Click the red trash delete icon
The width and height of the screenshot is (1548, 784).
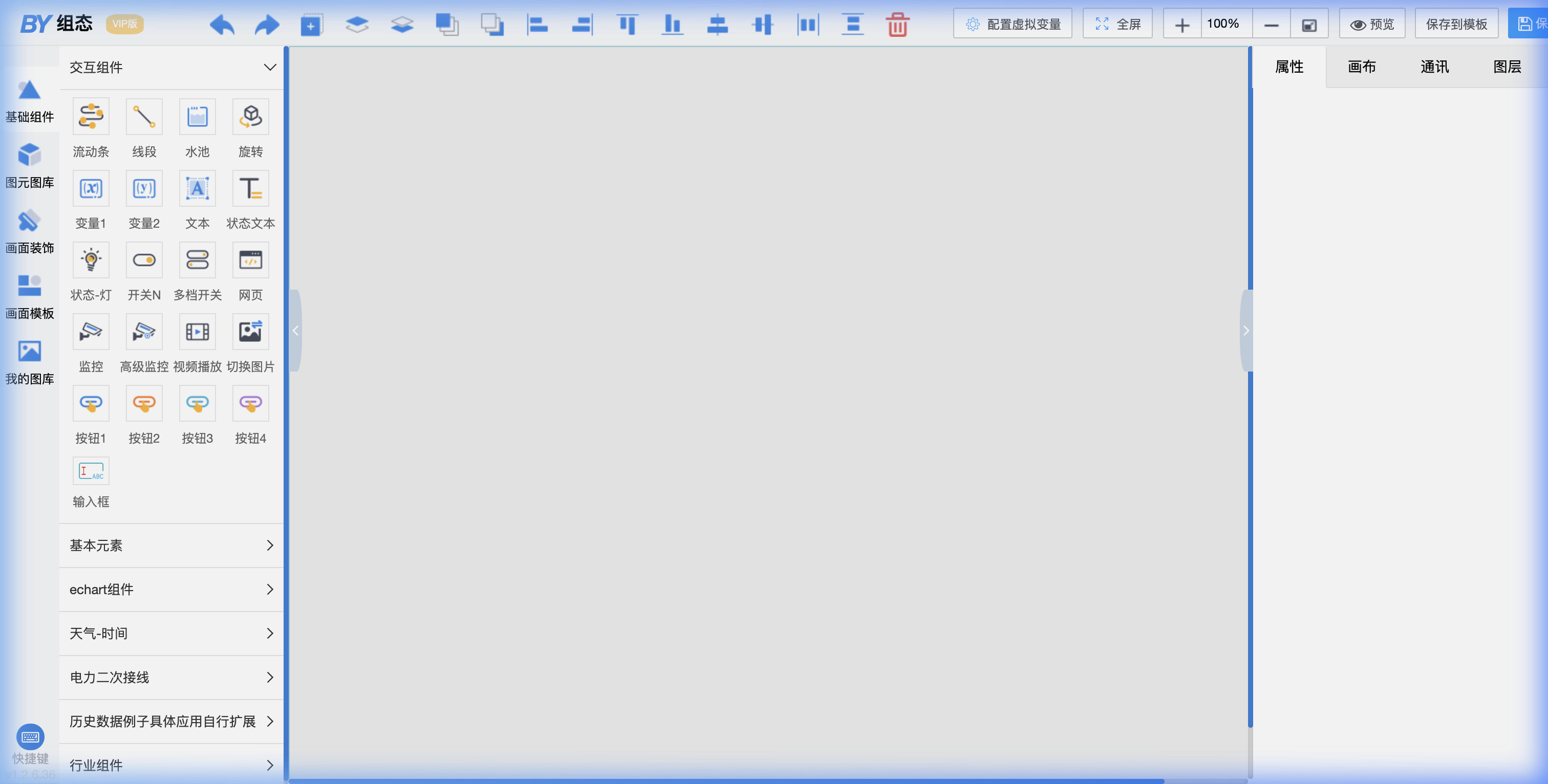(x=897, y=25)
